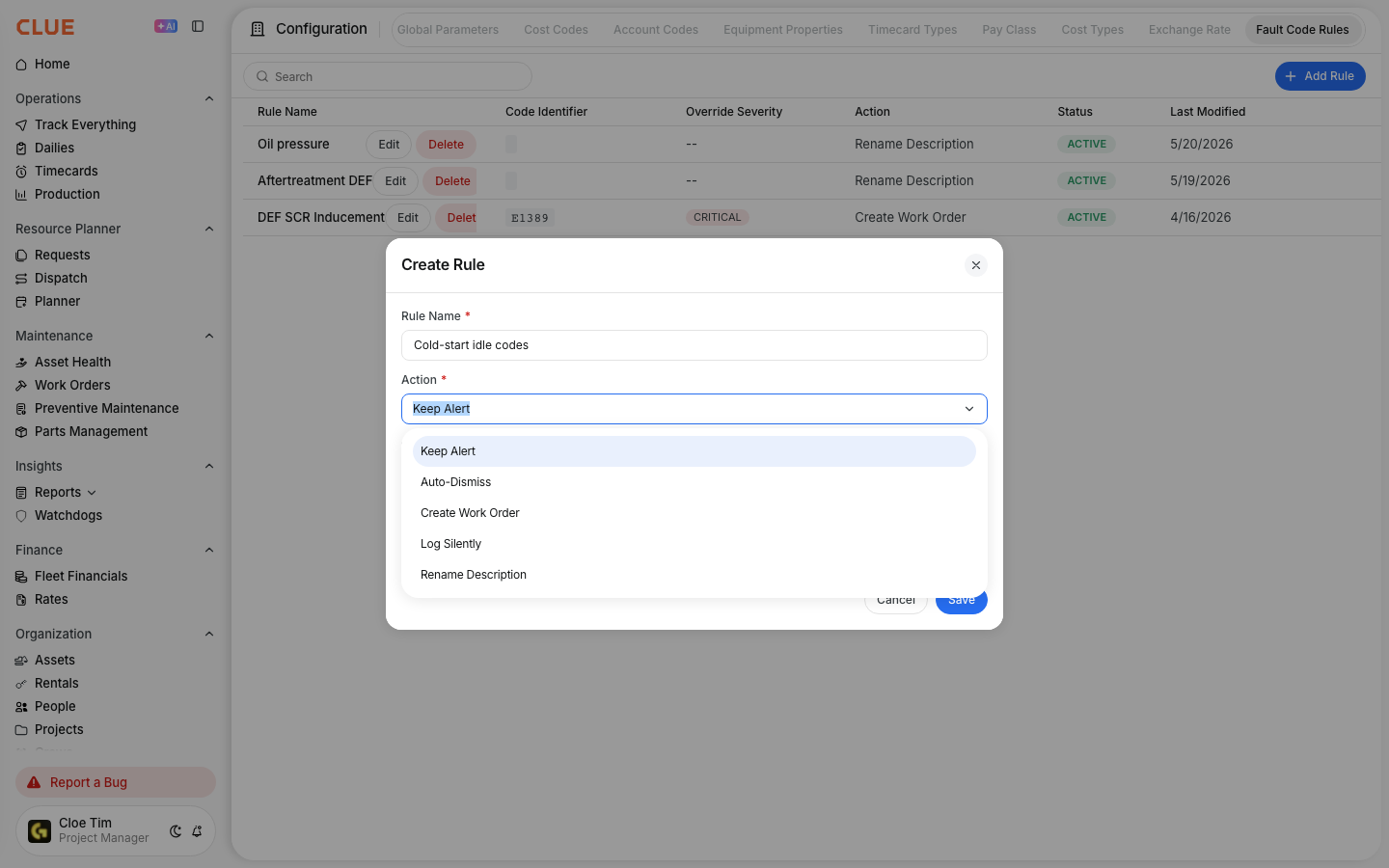Focus the rules Search field
The width and height of the screenshot is (1389, 868).
pyautogui.click(x=388, y=76)
